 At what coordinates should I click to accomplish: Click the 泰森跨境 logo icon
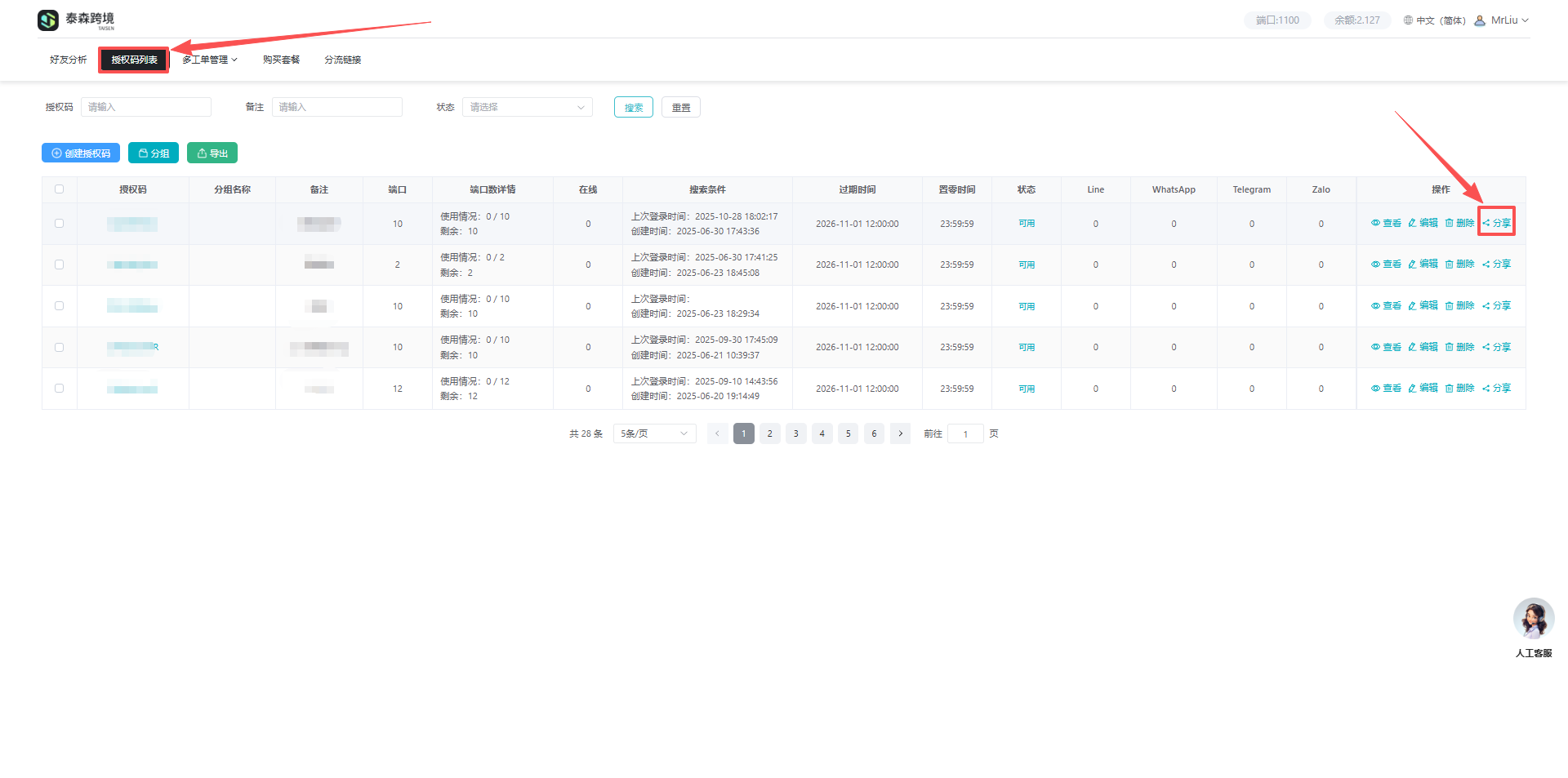pyautogui.click(x=48, y=20)
